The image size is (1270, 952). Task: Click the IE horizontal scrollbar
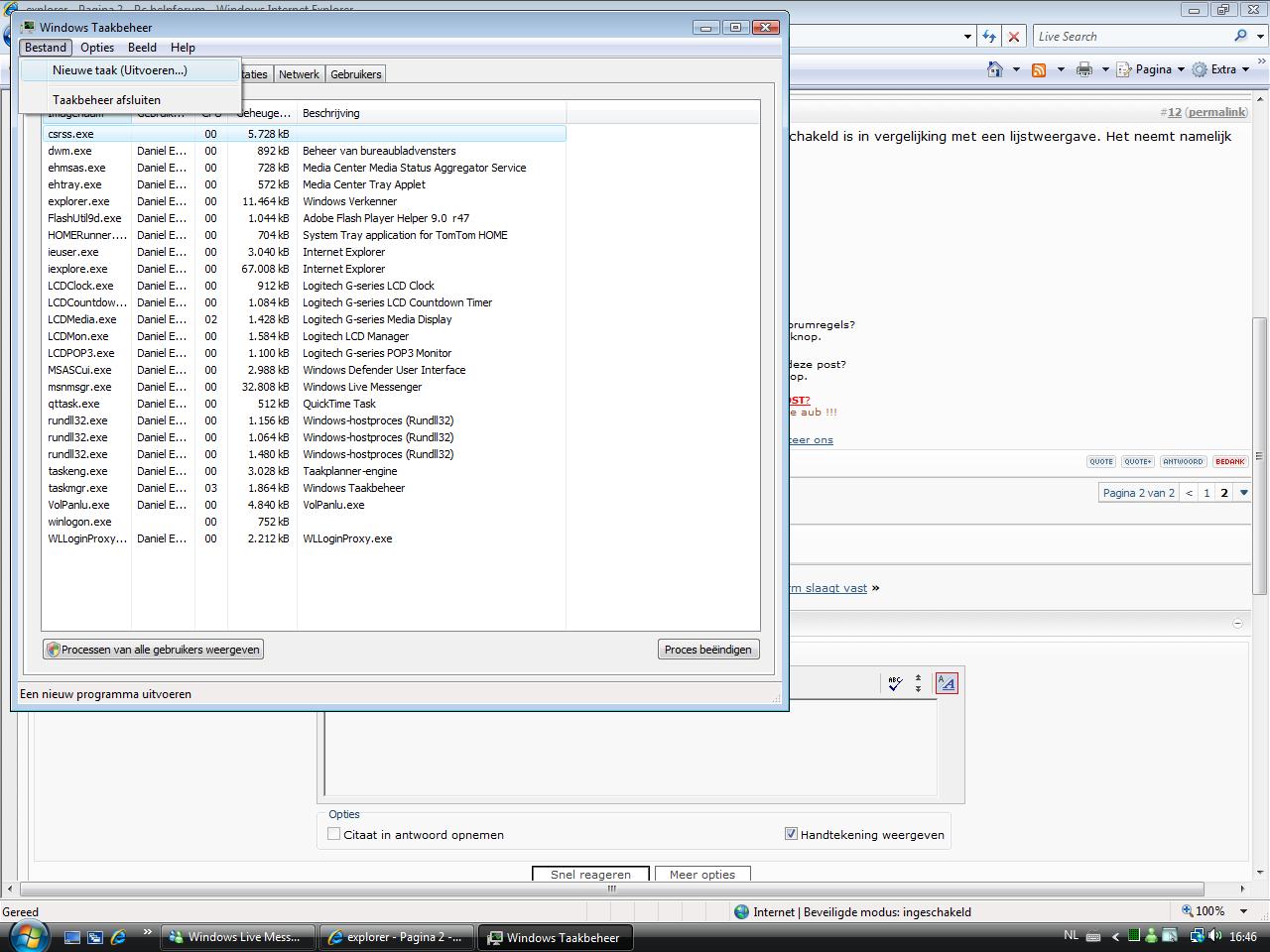pos(612,889)
